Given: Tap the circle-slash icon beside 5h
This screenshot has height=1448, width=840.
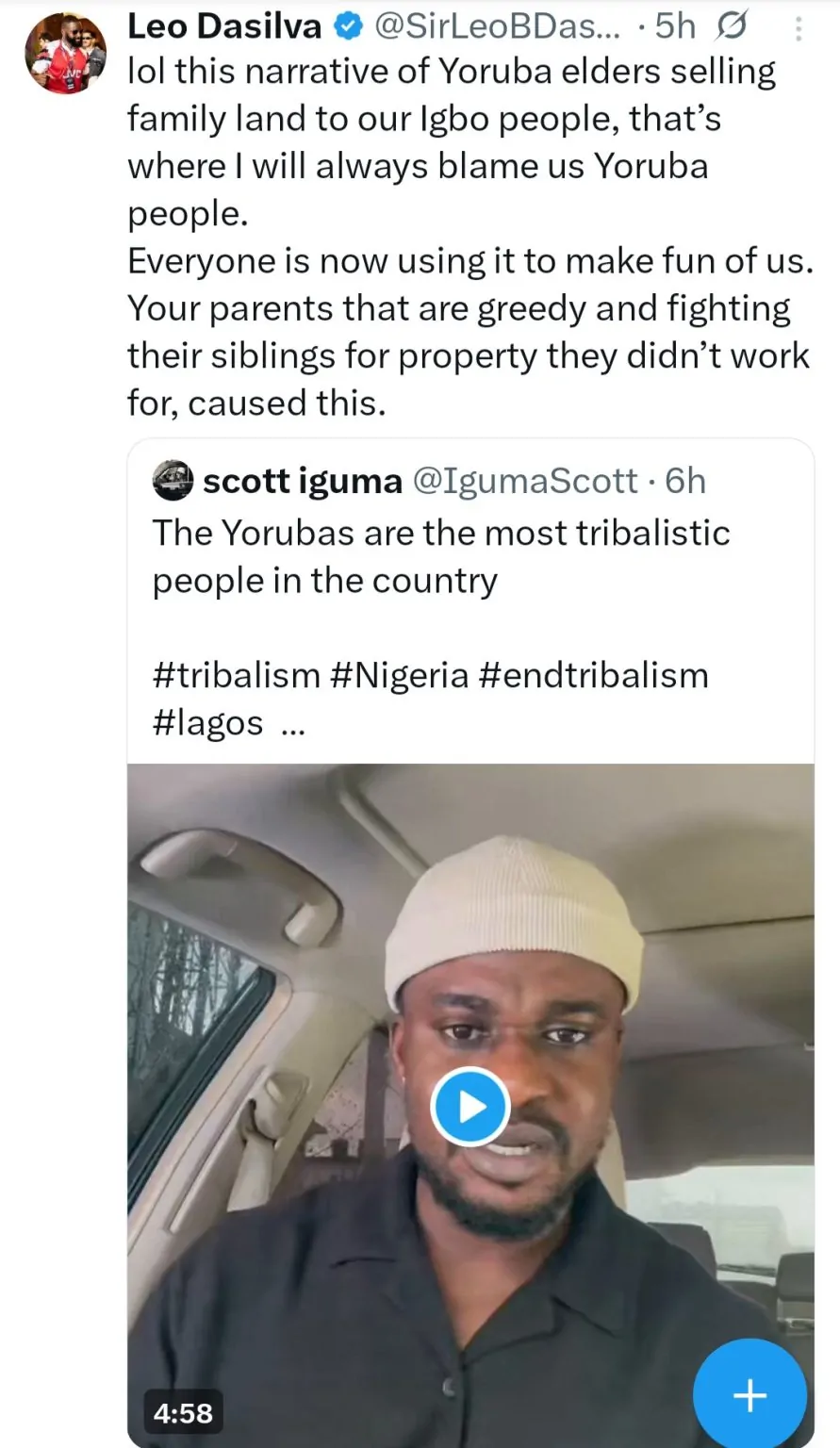Looking at the screenshot, I should point(731,26).
